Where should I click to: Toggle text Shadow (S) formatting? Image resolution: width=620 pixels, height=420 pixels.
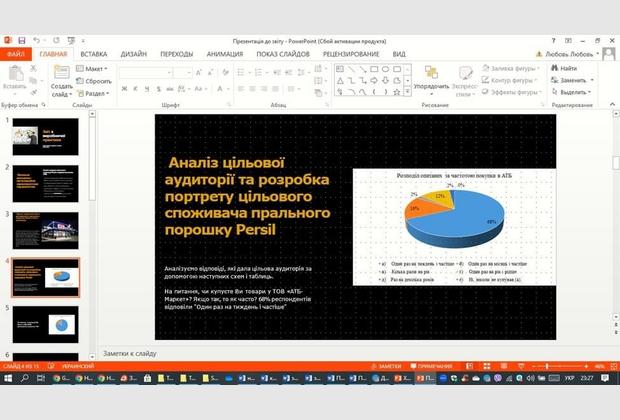(x=159, y=89)
